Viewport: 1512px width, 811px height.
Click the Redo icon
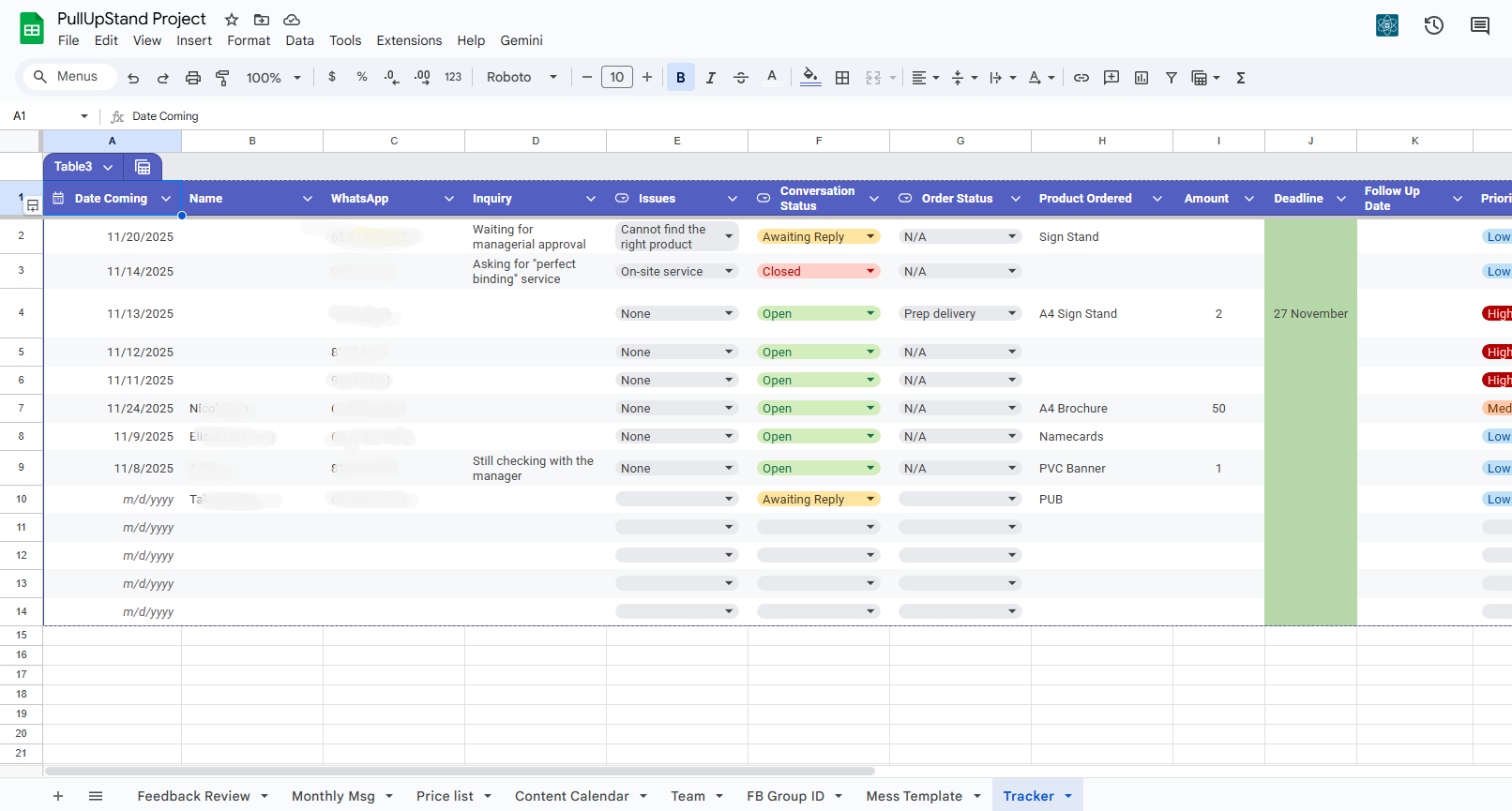[163, 78]
